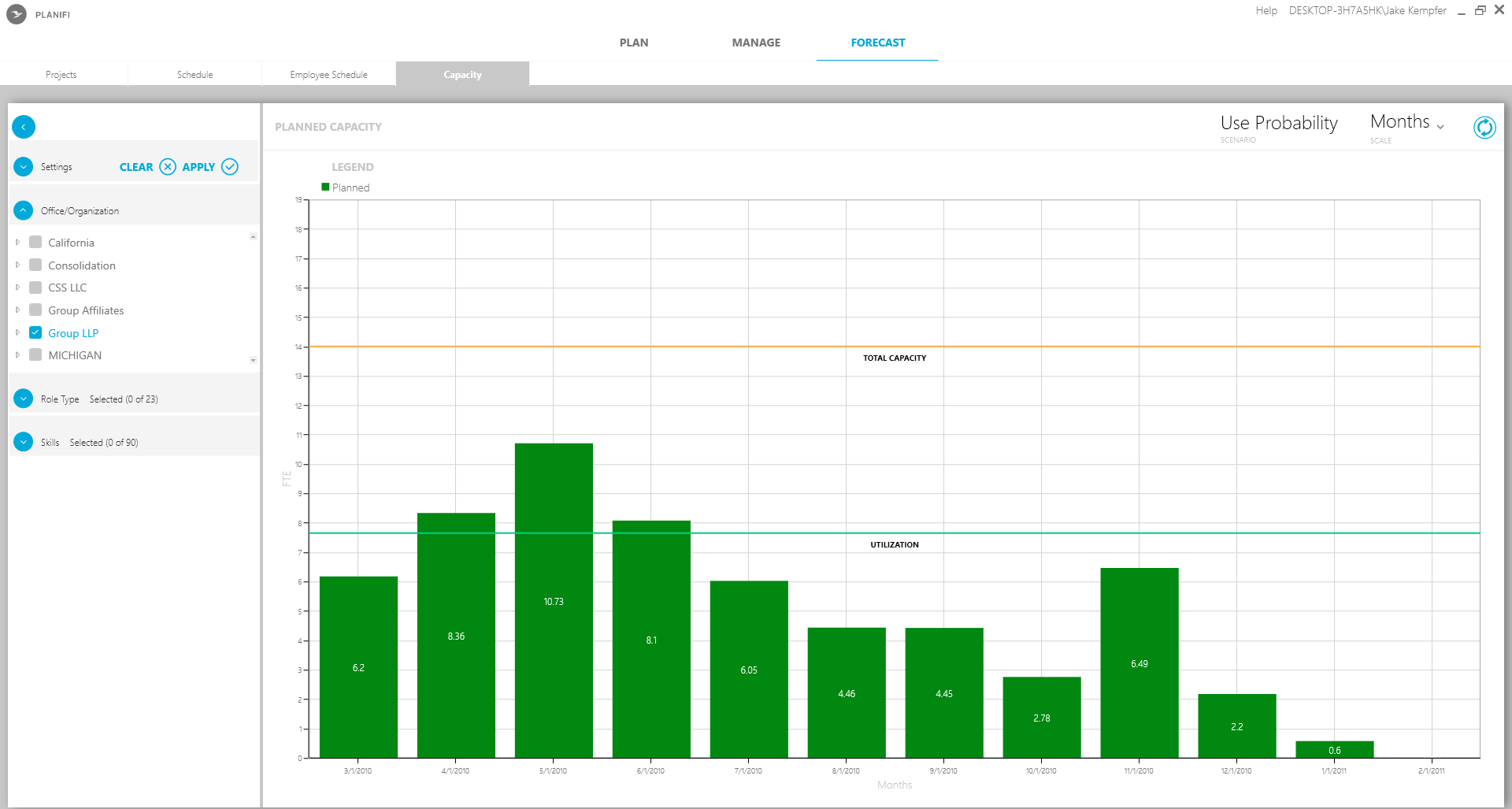Expand the Settings section chevron
Viewport: 1512px width, 809px height.
click(24, 167)
